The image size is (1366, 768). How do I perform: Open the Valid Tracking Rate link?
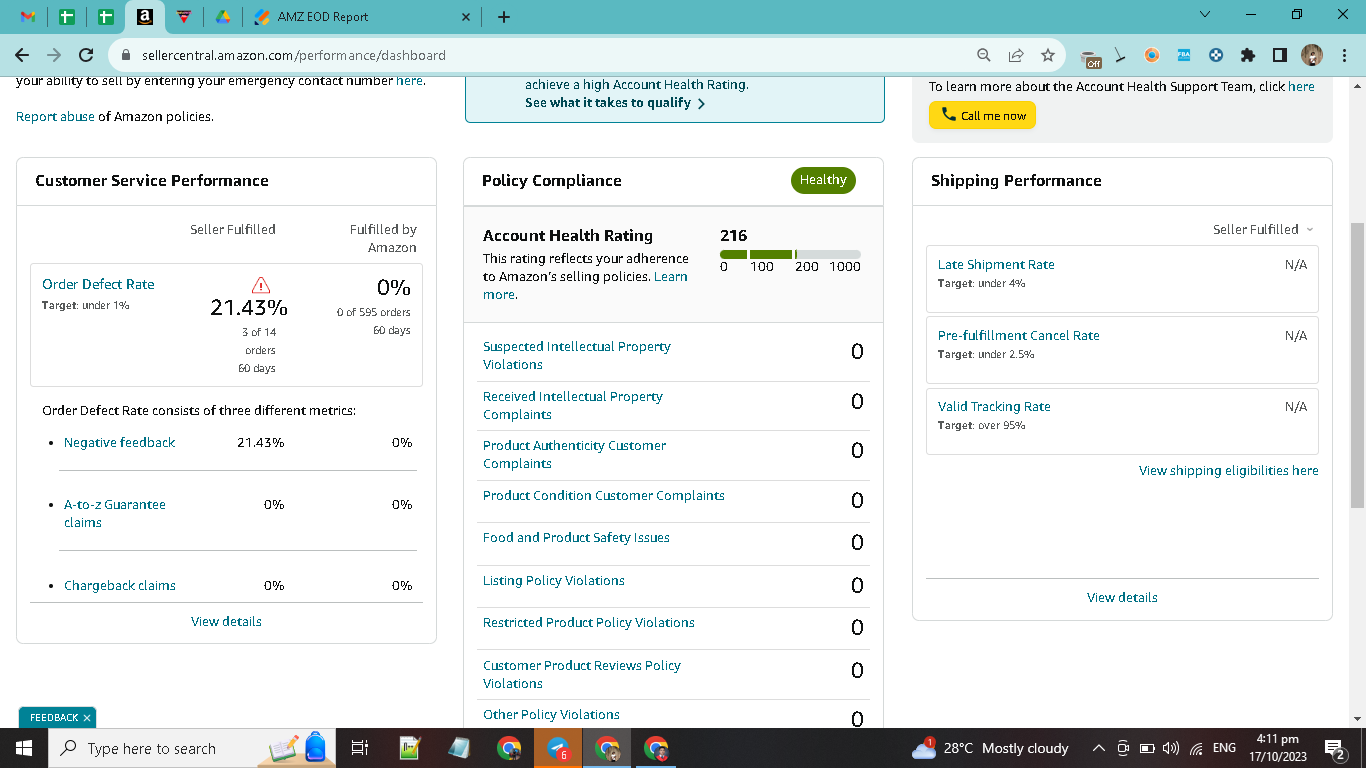pos(994,406)
